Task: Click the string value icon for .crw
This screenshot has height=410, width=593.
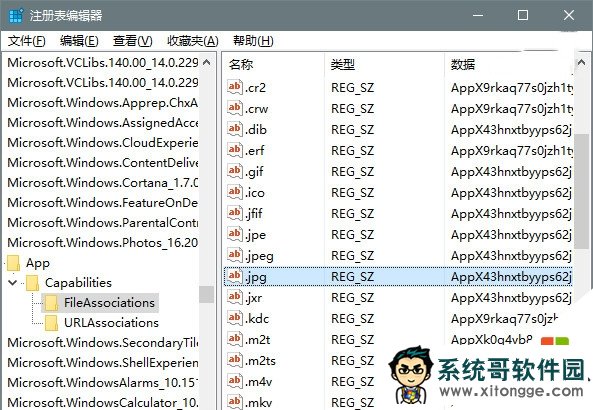Action: [x=234, y=108]
